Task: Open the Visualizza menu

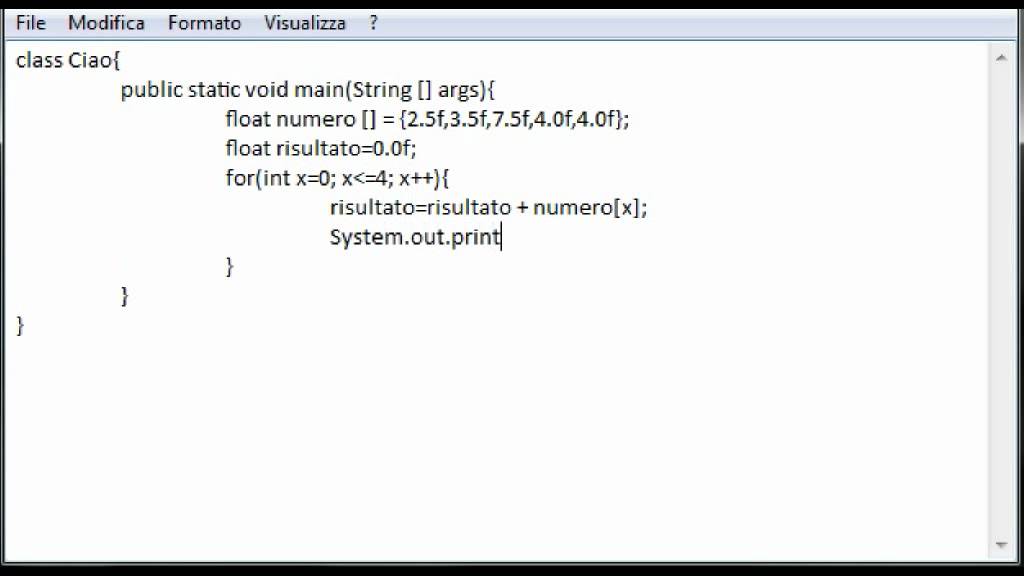Action: [x=305, y=22]
